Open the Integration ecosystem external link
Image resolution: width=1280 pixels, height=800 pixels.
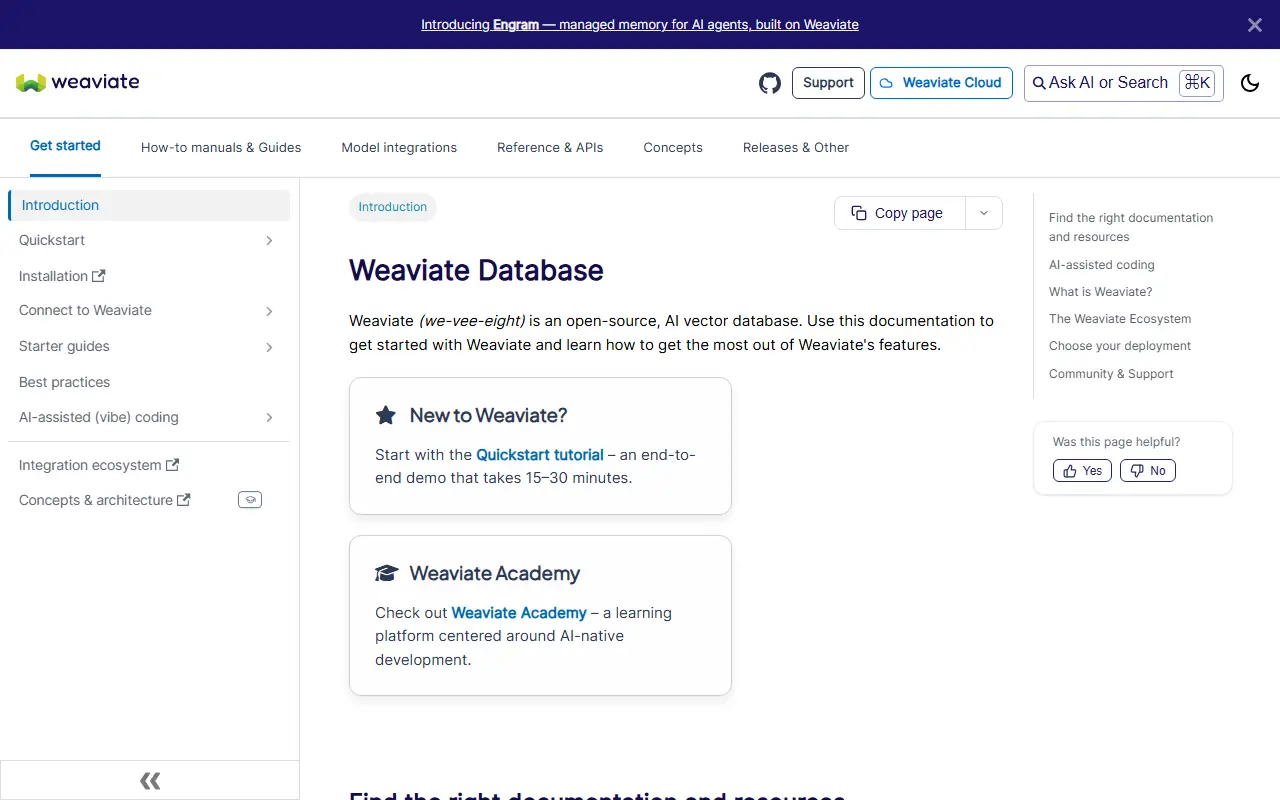pos(99,465)
